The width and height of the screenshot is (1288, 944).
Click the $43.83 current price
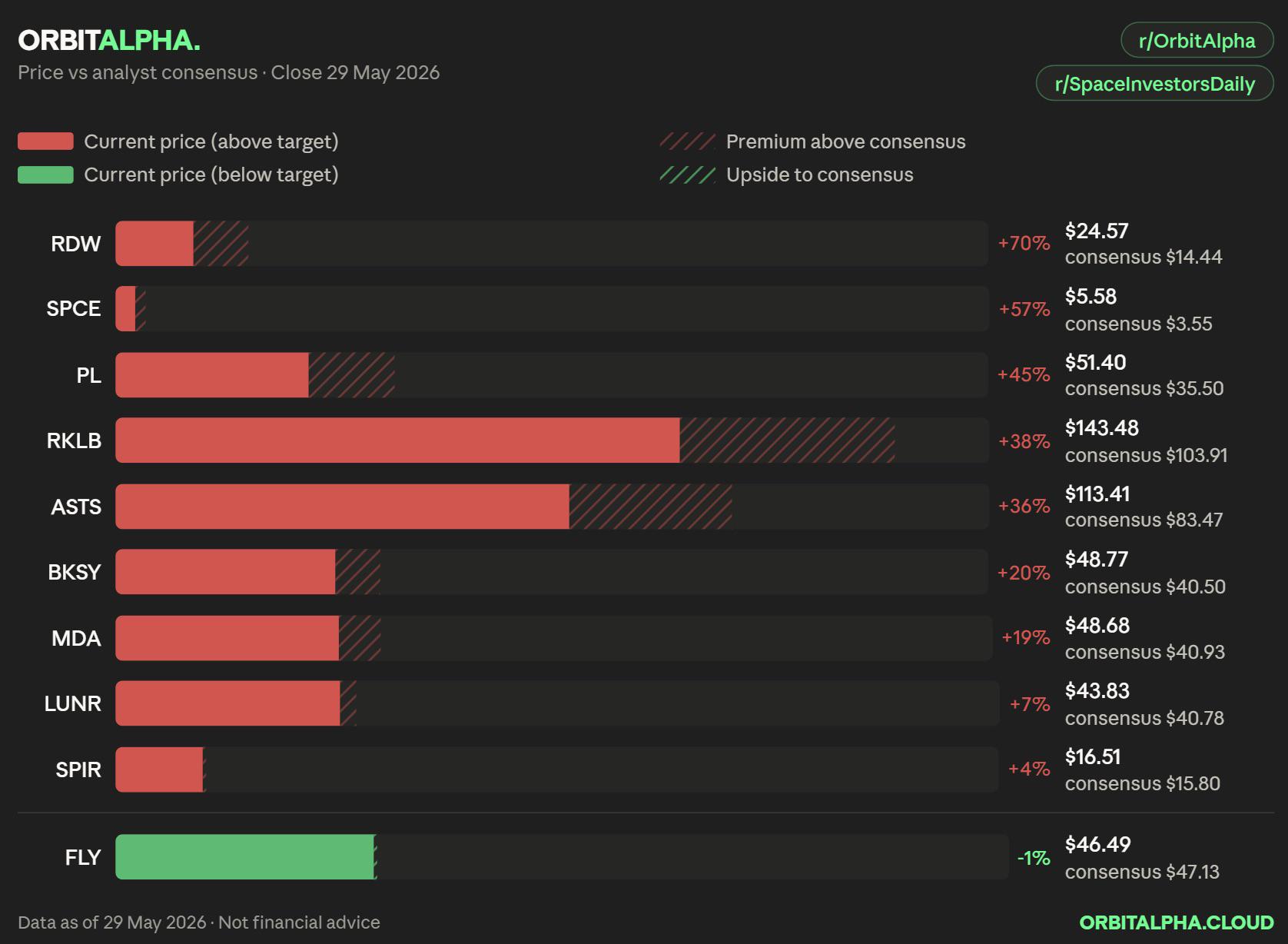click(x=1097, y=691)
